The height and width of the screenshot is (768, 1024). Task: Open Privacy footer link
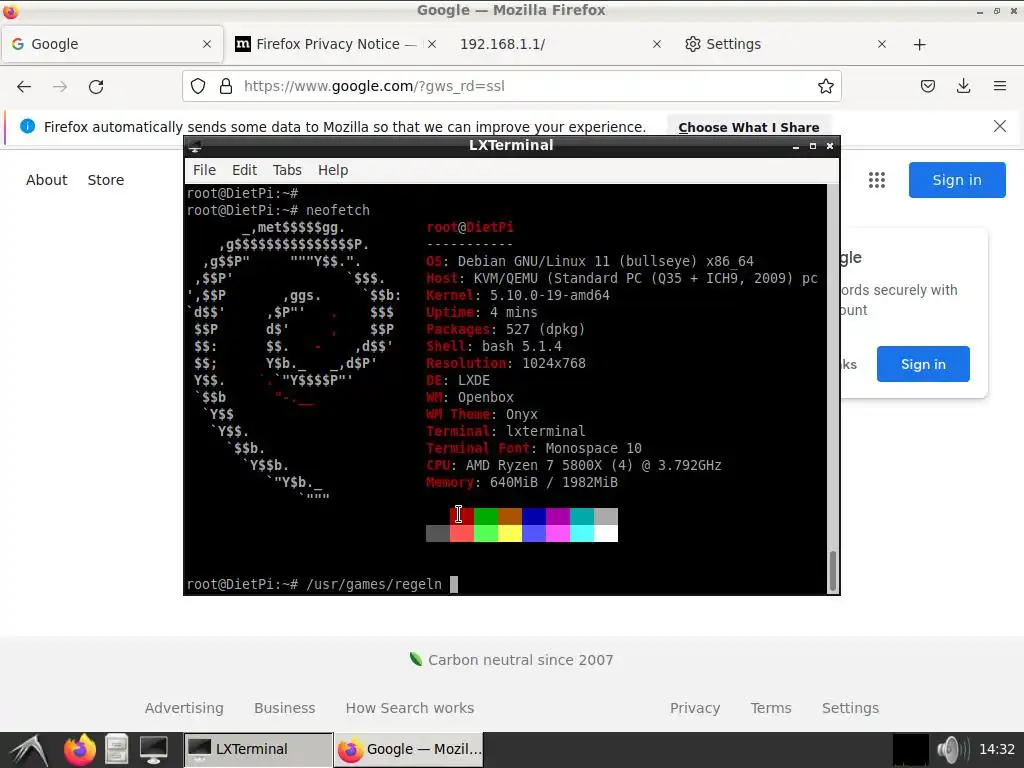(x=695, y=708)
